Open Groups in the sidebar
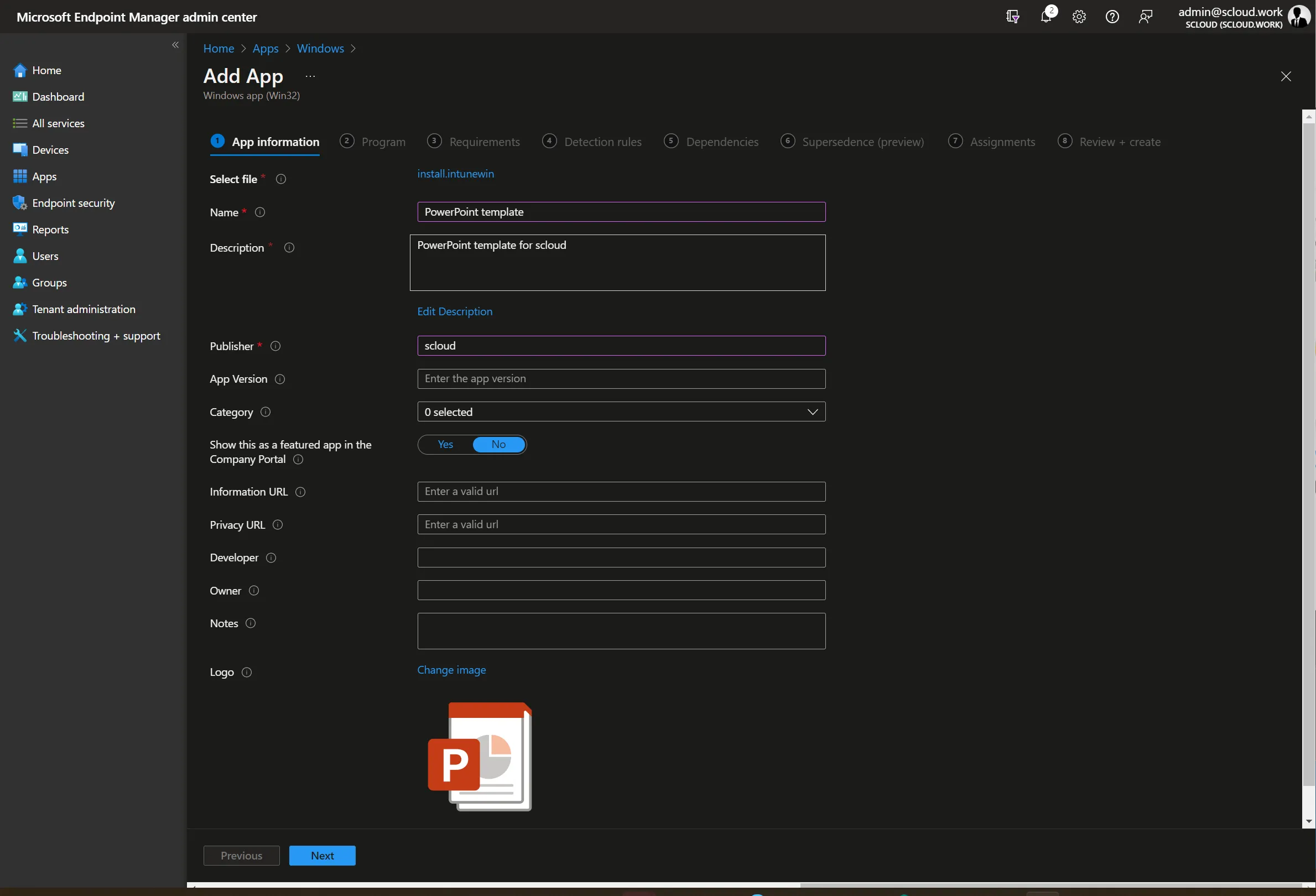Image resolution: width=1316 pixels, height=896 pixels. 39,283
